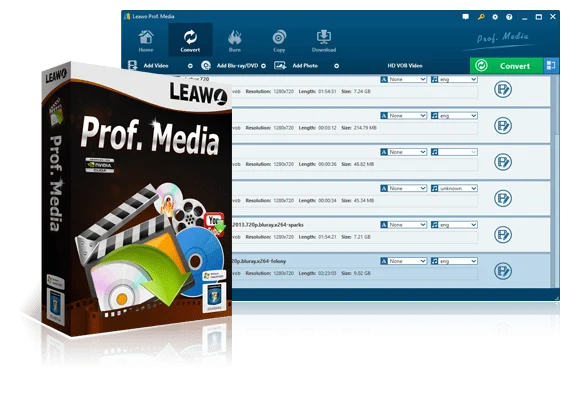
Task: Click the 'Size: 48.82 MB' text
Action: tap(357, 164)
